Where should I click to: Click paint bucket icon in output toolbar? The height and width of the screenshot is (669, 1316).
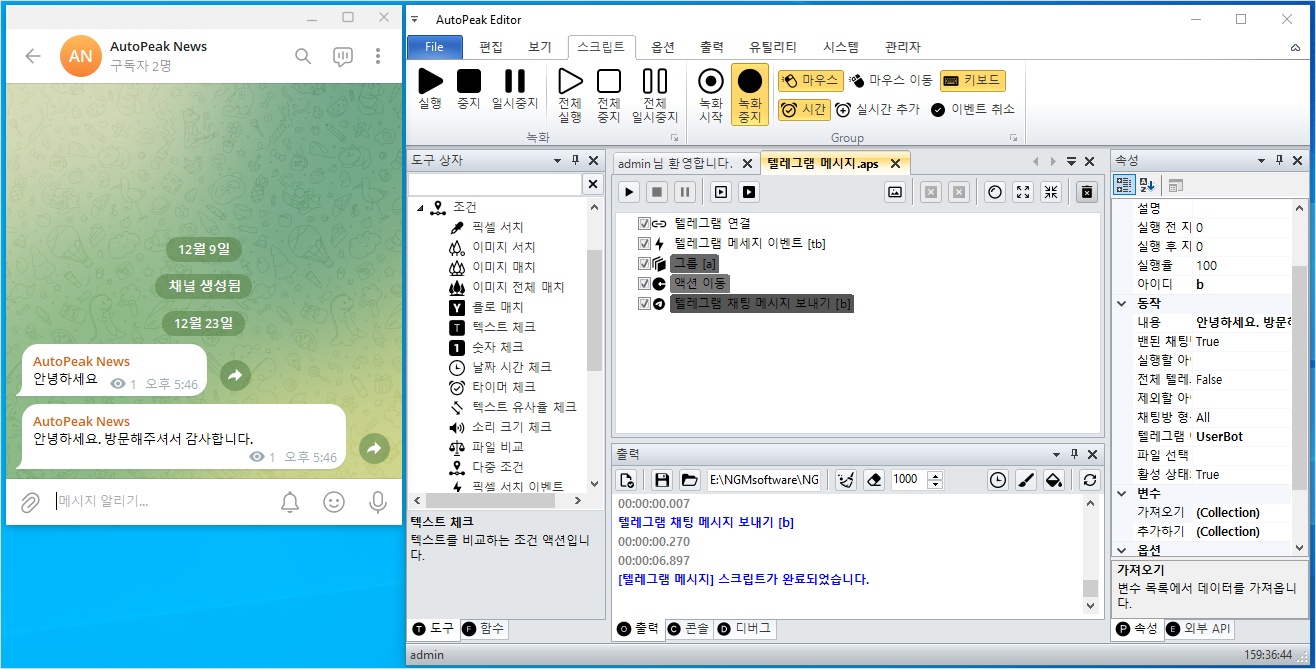tap(1054, 480)
